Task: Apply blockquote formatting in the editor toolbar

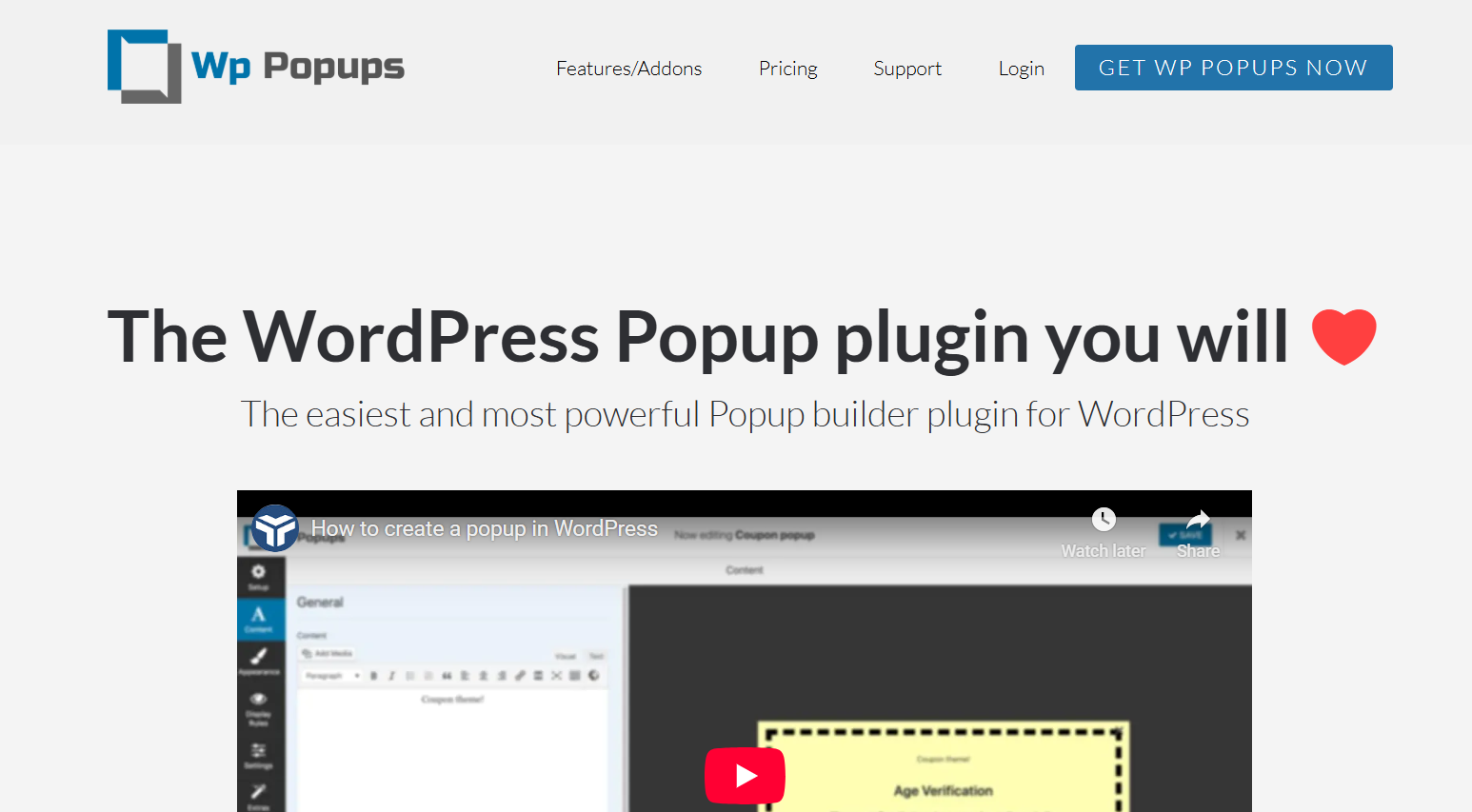Action: [x=447, y=676]
